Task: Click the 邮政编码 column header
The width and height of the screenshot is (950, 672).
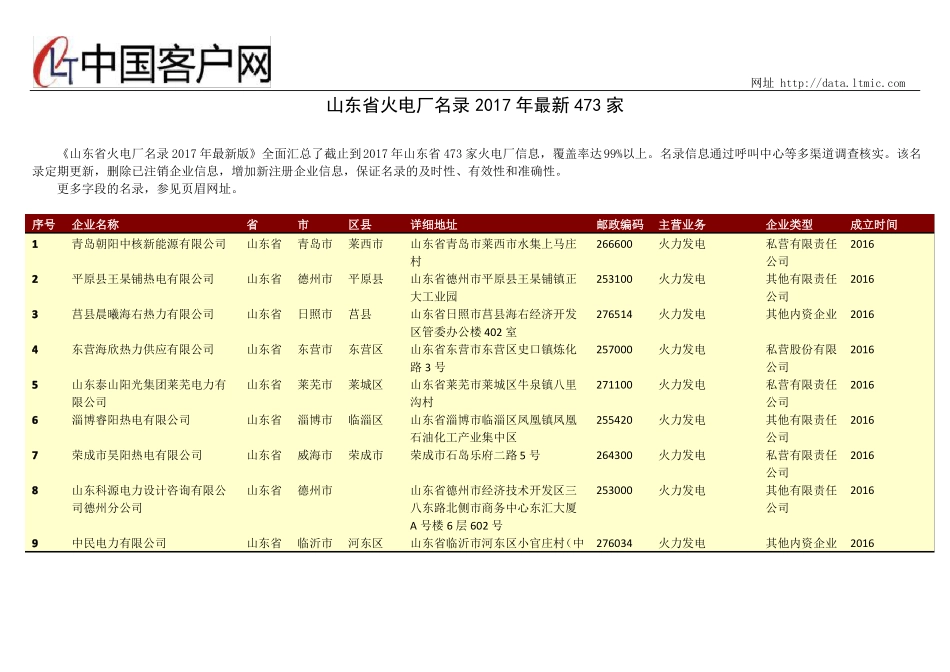Action: click(x=620, y=225)
